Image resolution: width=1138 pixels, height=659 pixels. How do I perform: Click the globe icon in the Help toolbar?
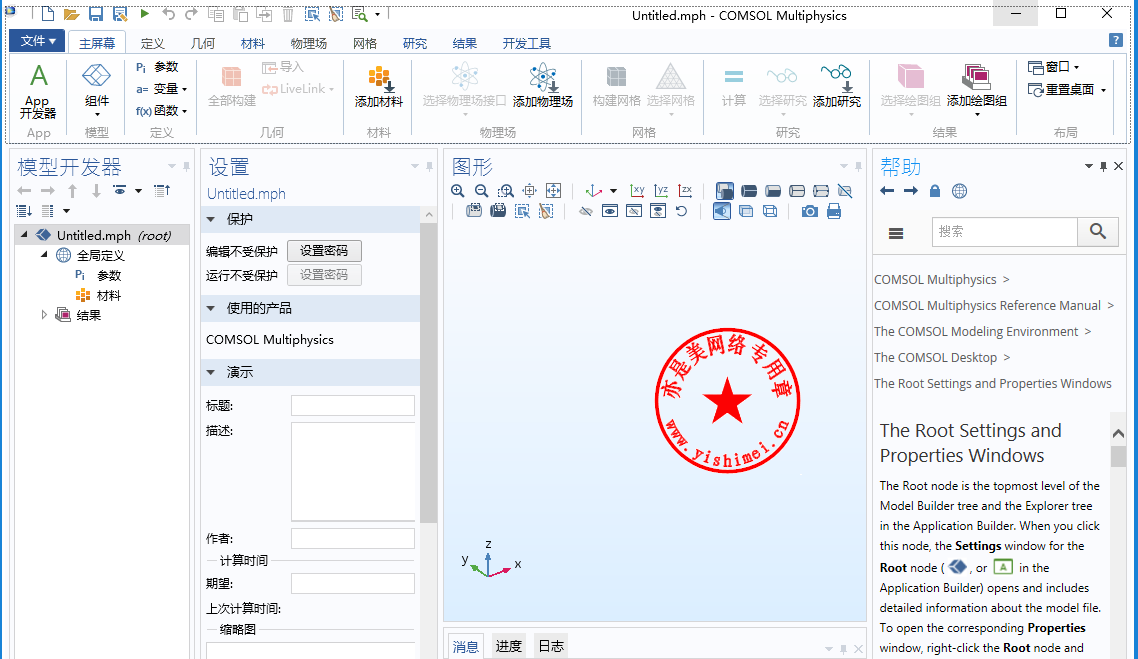959,191
